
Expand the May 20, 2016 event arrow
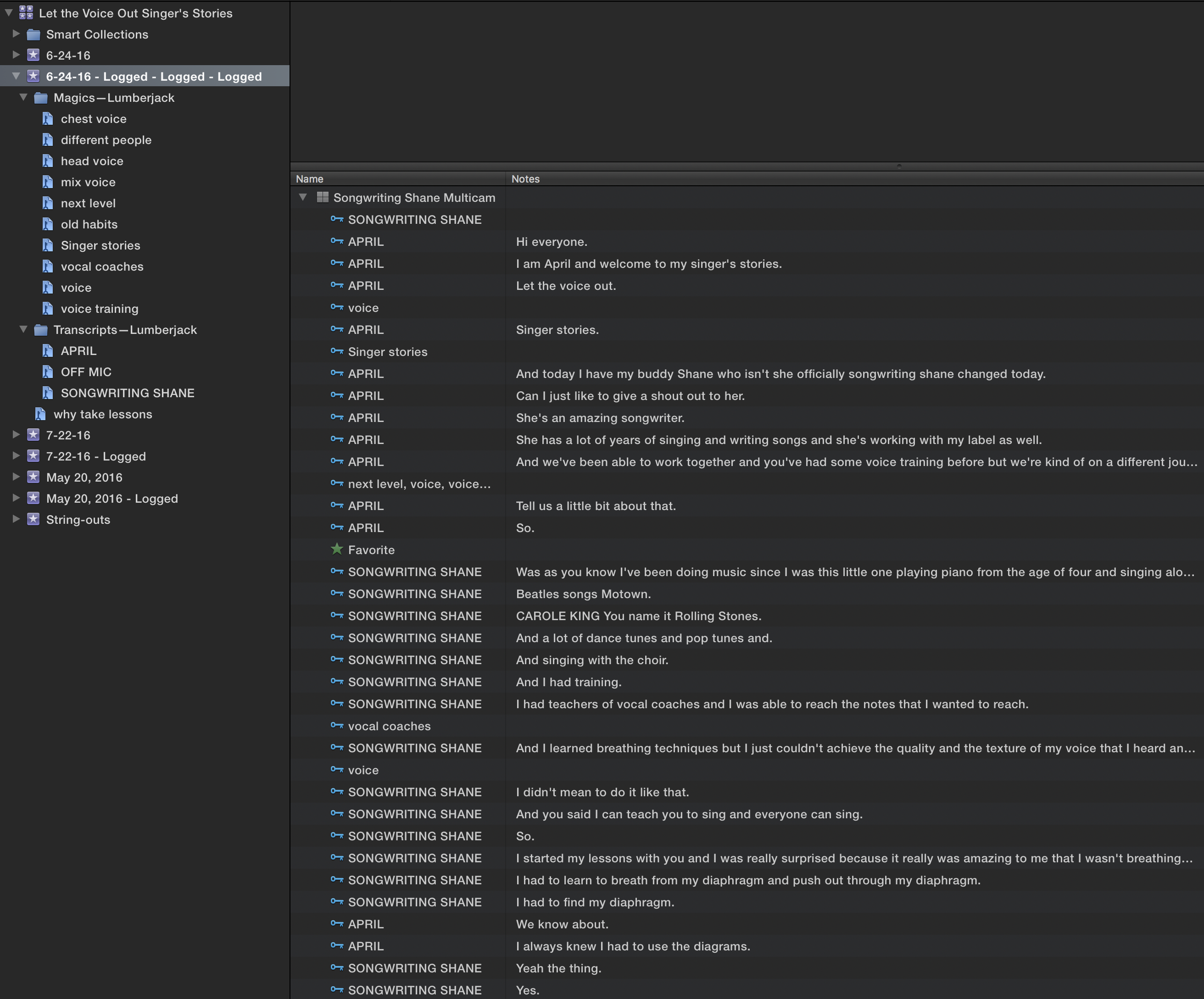(x=16, y=477)
